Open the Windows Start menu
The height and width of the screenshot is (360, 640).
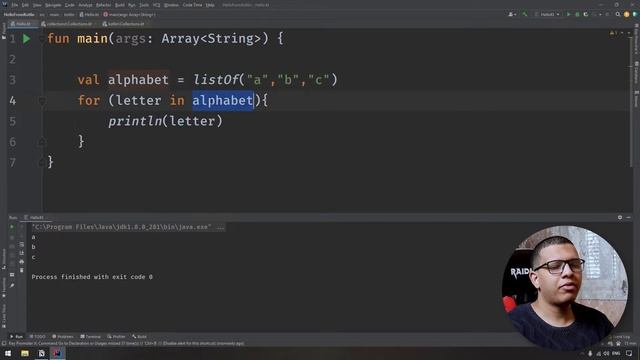(x=8, y=353)
